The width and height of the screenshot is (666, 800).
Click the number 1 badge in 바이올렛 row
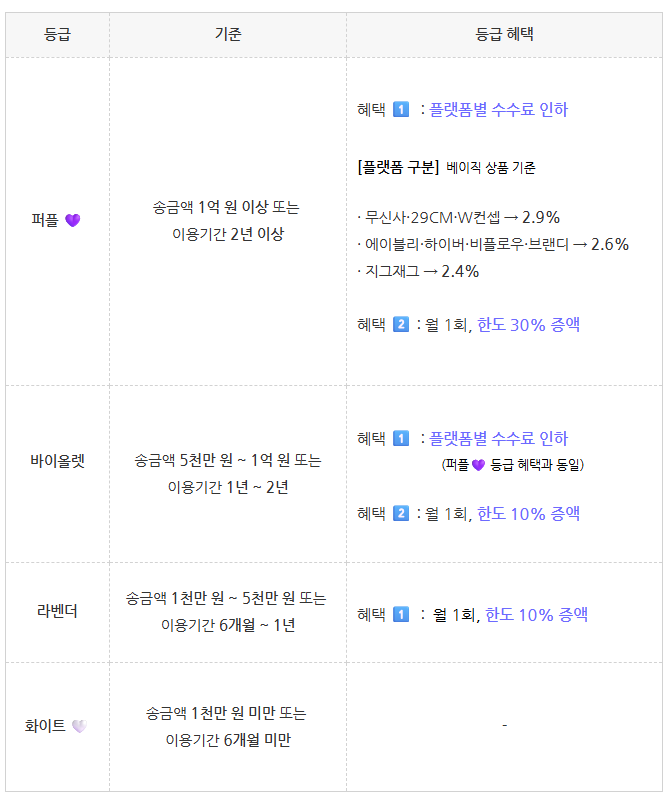[400, 439]
